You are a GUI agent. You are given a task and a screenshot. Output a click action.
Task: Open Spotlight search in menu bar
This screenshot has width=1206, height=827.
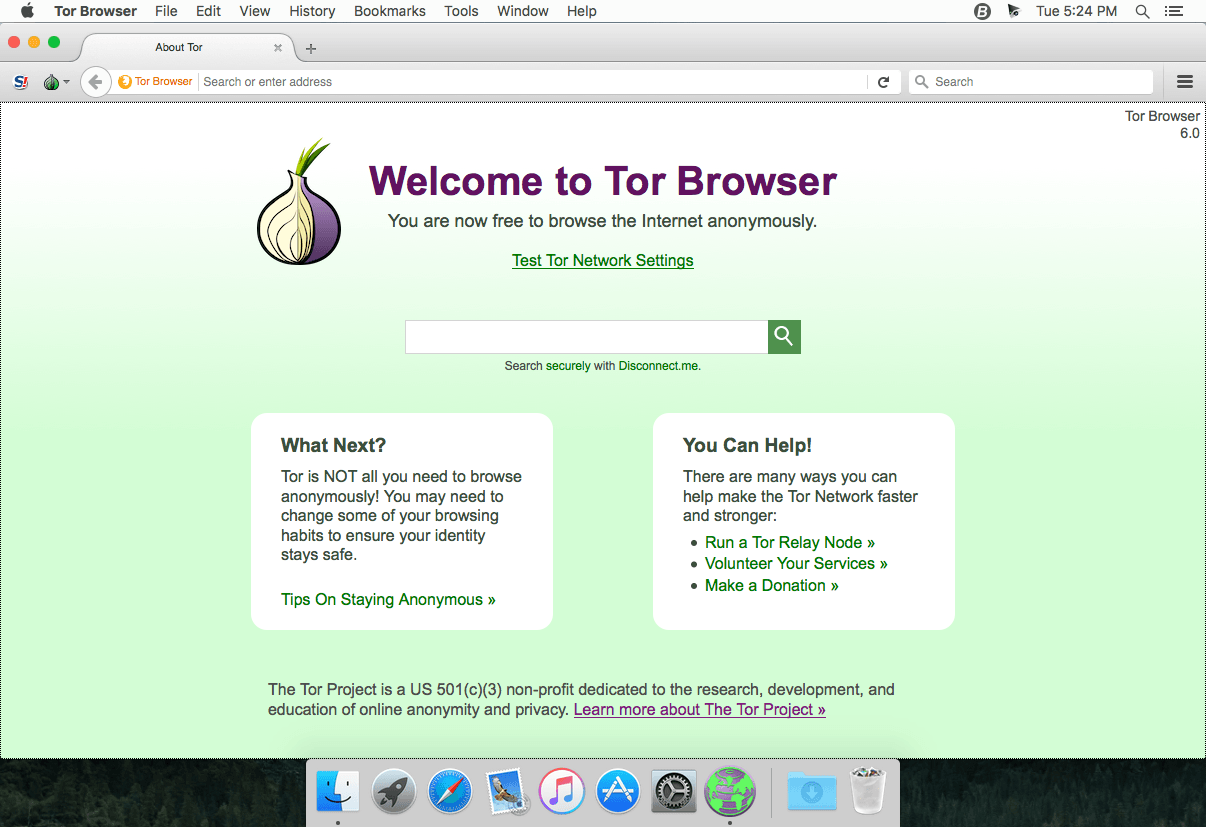(x=1142, y=11)
